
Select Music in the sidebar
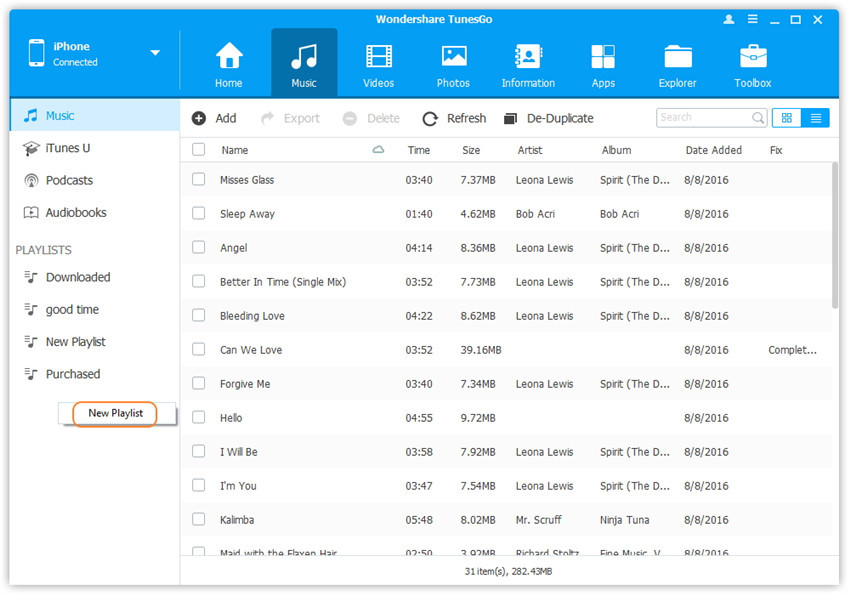[x=95, y=115]
